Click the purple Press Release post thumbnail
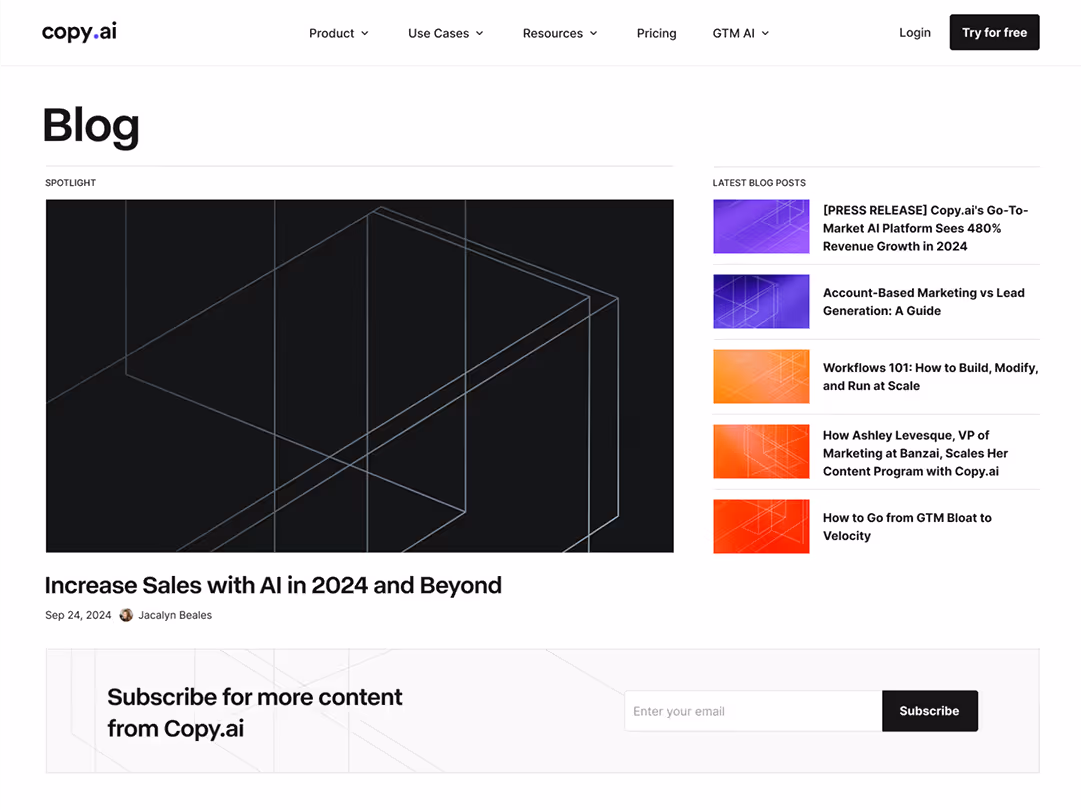Screen dimensions: 1081x810 (761, 226)
